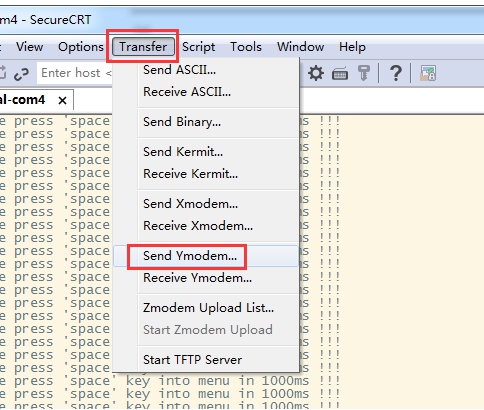The width and height of the screenshot is (484, 410).
Task: Select Send Kermit menu entry
Action: [206, 152]
